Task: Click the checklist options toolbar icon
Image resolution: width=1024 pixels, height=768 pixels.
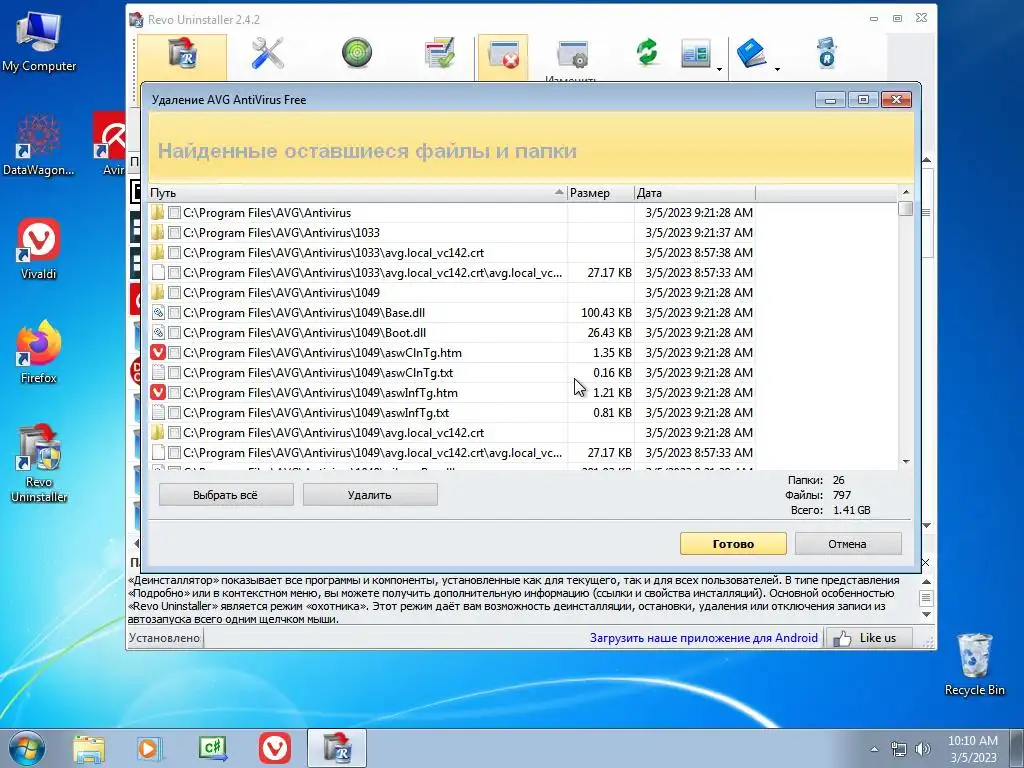Action: point(440,53)
